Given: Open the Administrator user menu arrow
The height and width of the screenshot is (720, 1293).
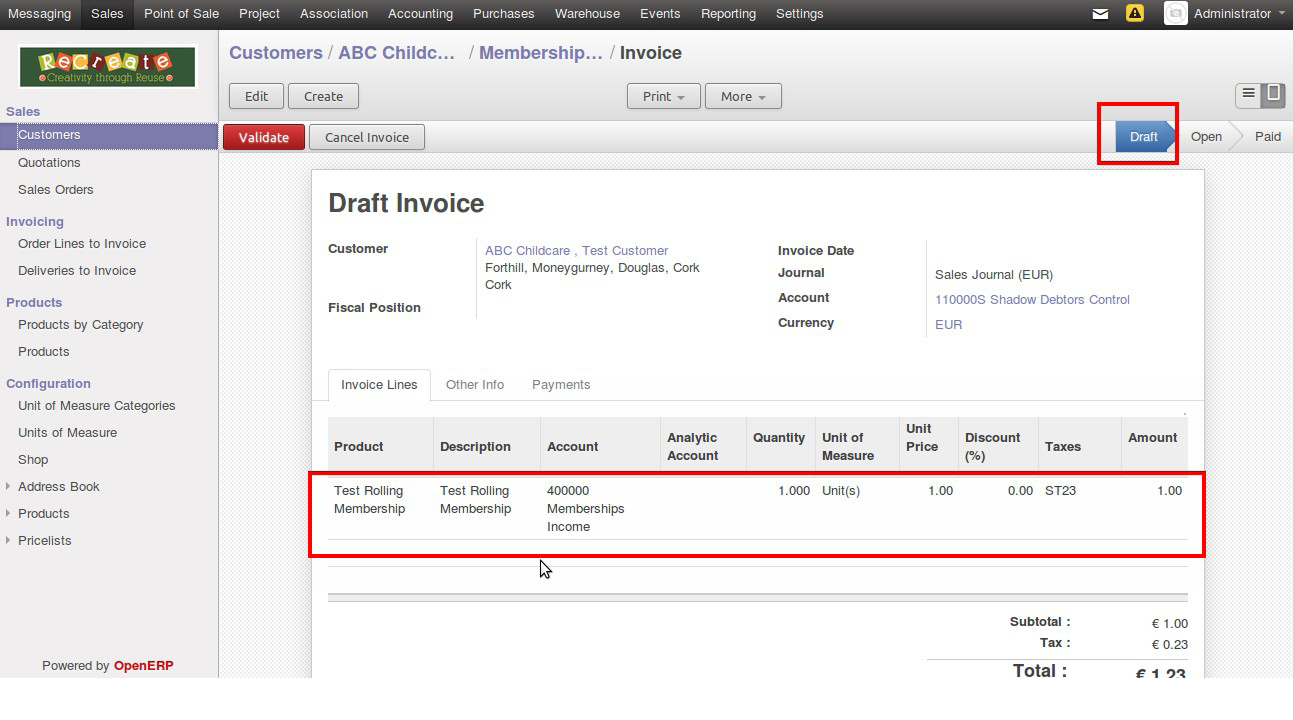Looking at the screenshot, I should [x=1282, y=14].
